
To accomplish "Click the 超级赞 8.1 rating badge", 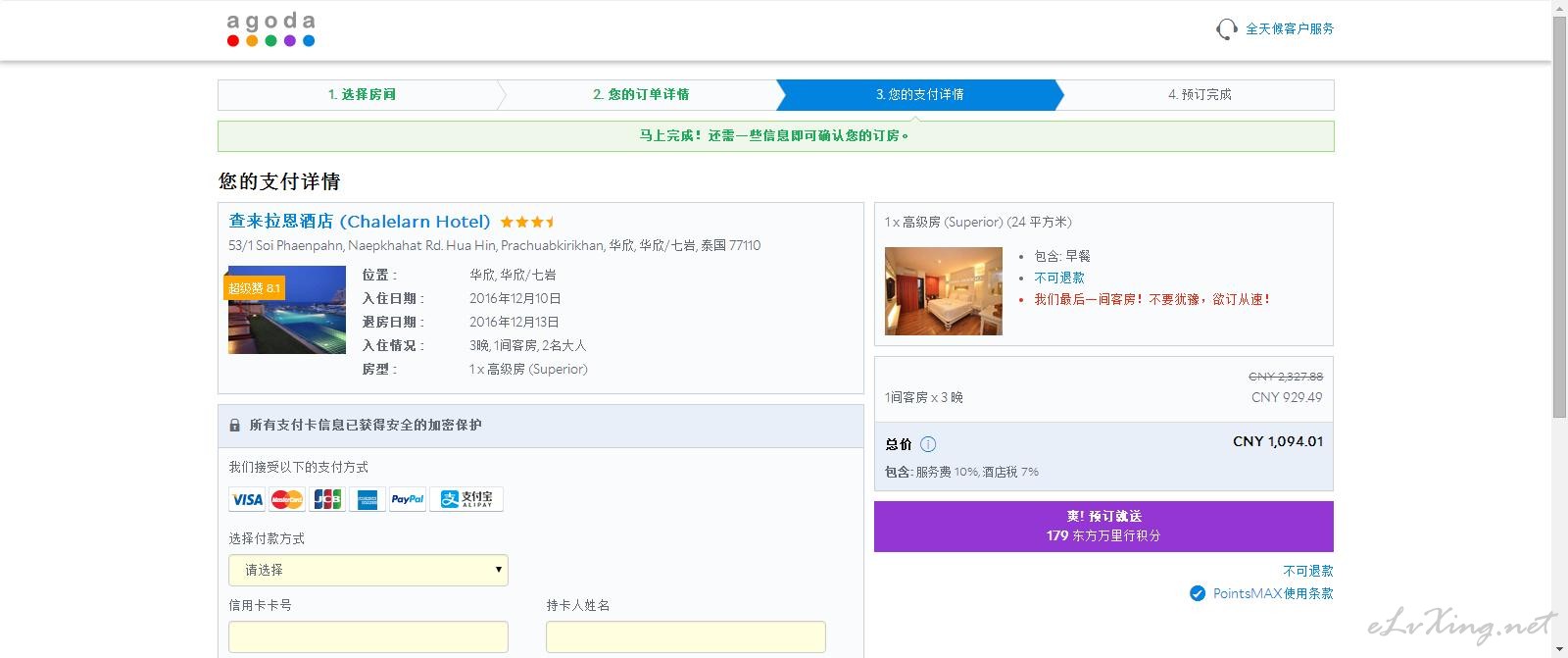I will click(254, 287).
